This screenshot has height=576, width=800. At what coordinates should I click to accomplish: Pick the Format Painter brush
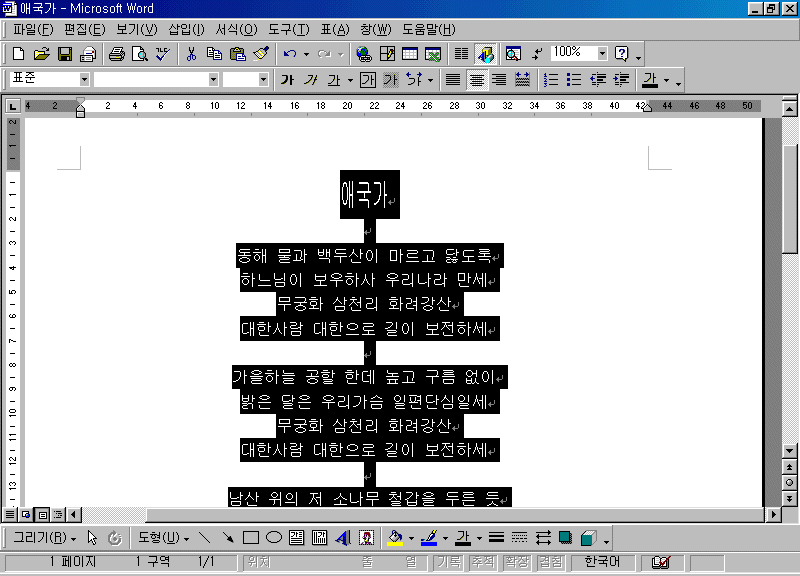261,54
